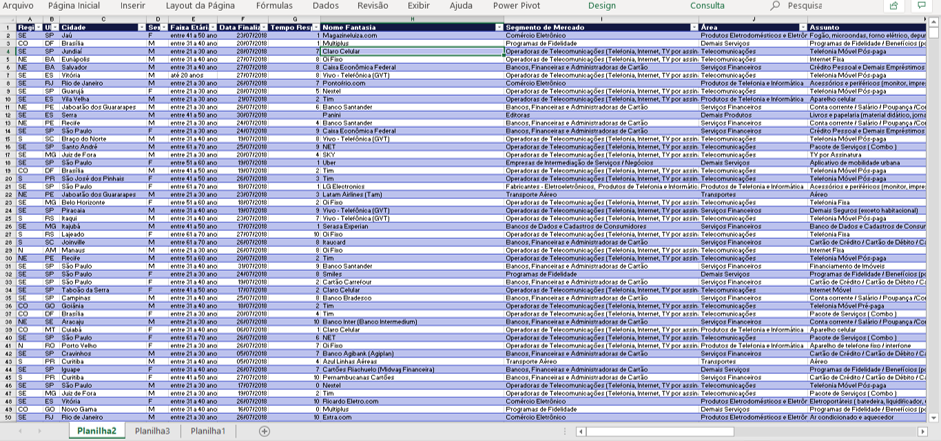
Task: Click the select-all corner of the grid
Action: [8, 20]
